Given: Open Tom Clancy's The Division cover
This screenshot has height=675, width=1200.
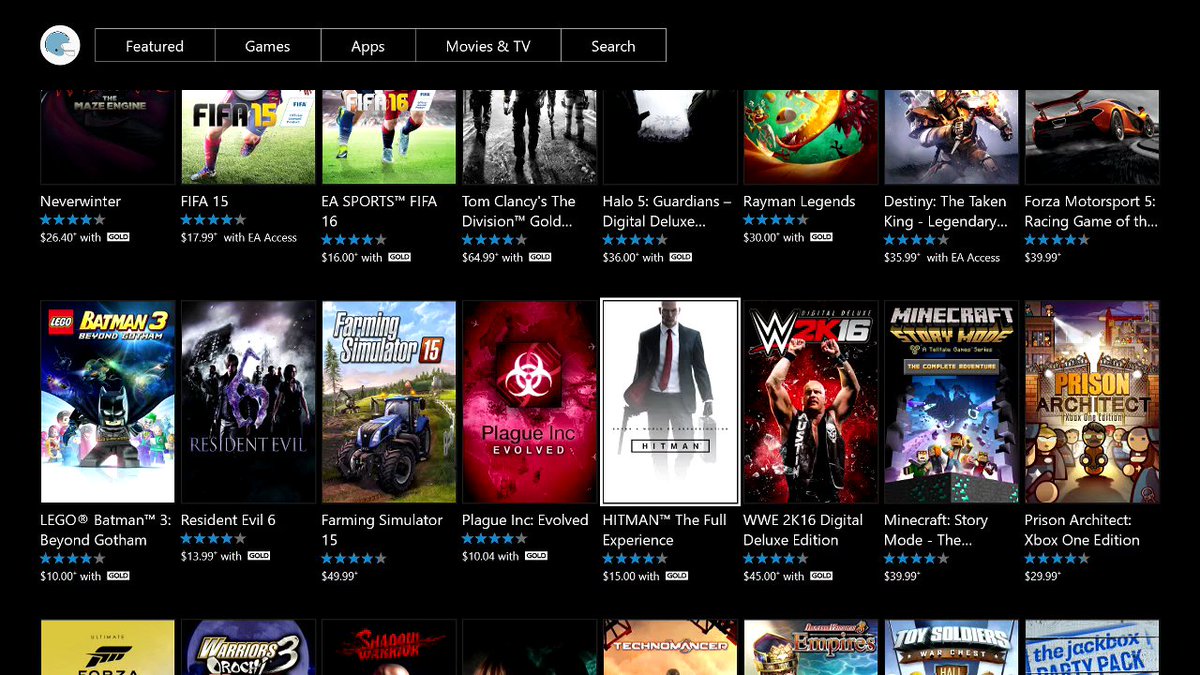Looking at the screenshot, I should click(x=529, y=137).
